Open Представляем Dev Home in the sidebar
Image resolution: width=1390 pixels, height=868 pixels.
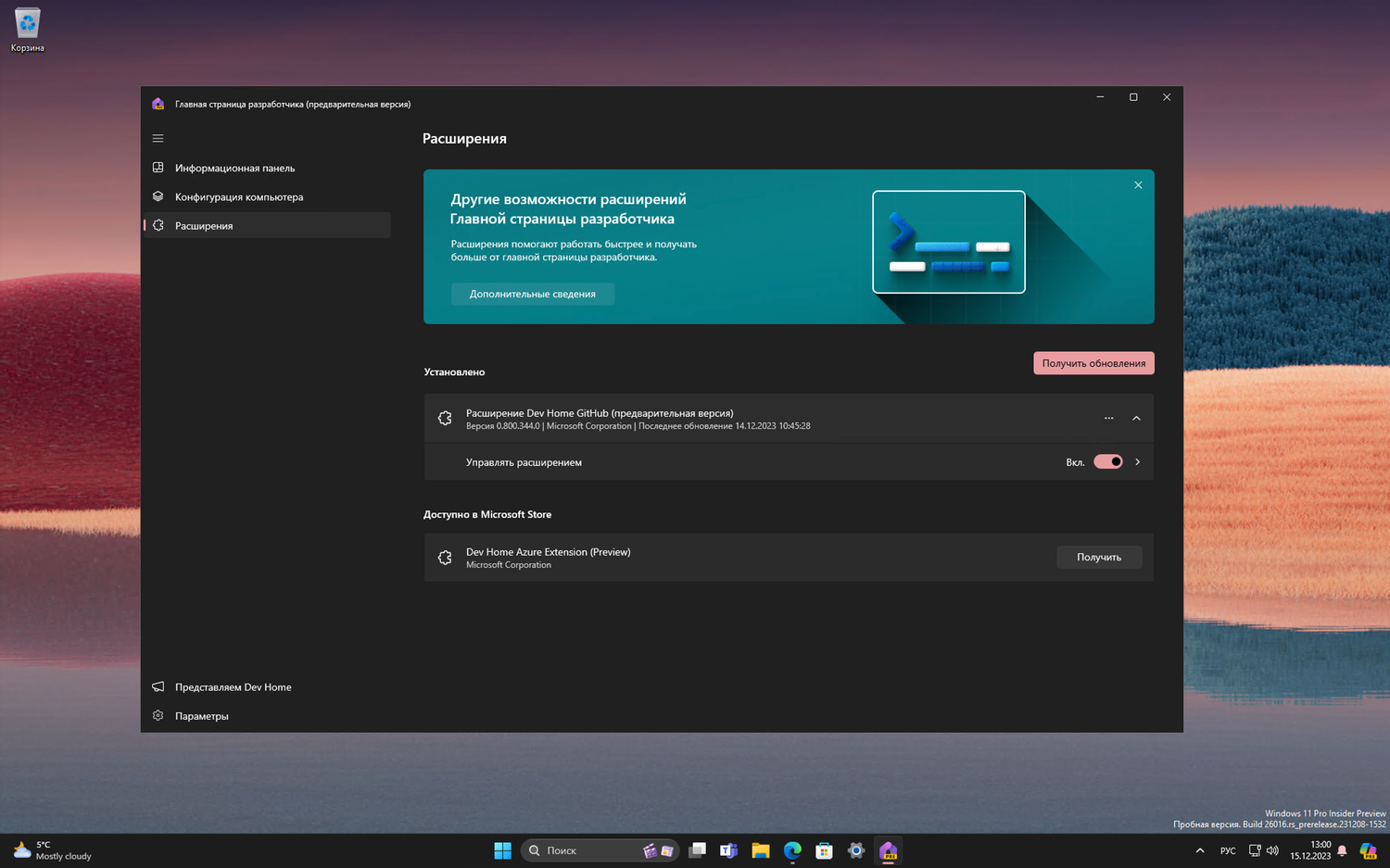(x=267, y=686)
